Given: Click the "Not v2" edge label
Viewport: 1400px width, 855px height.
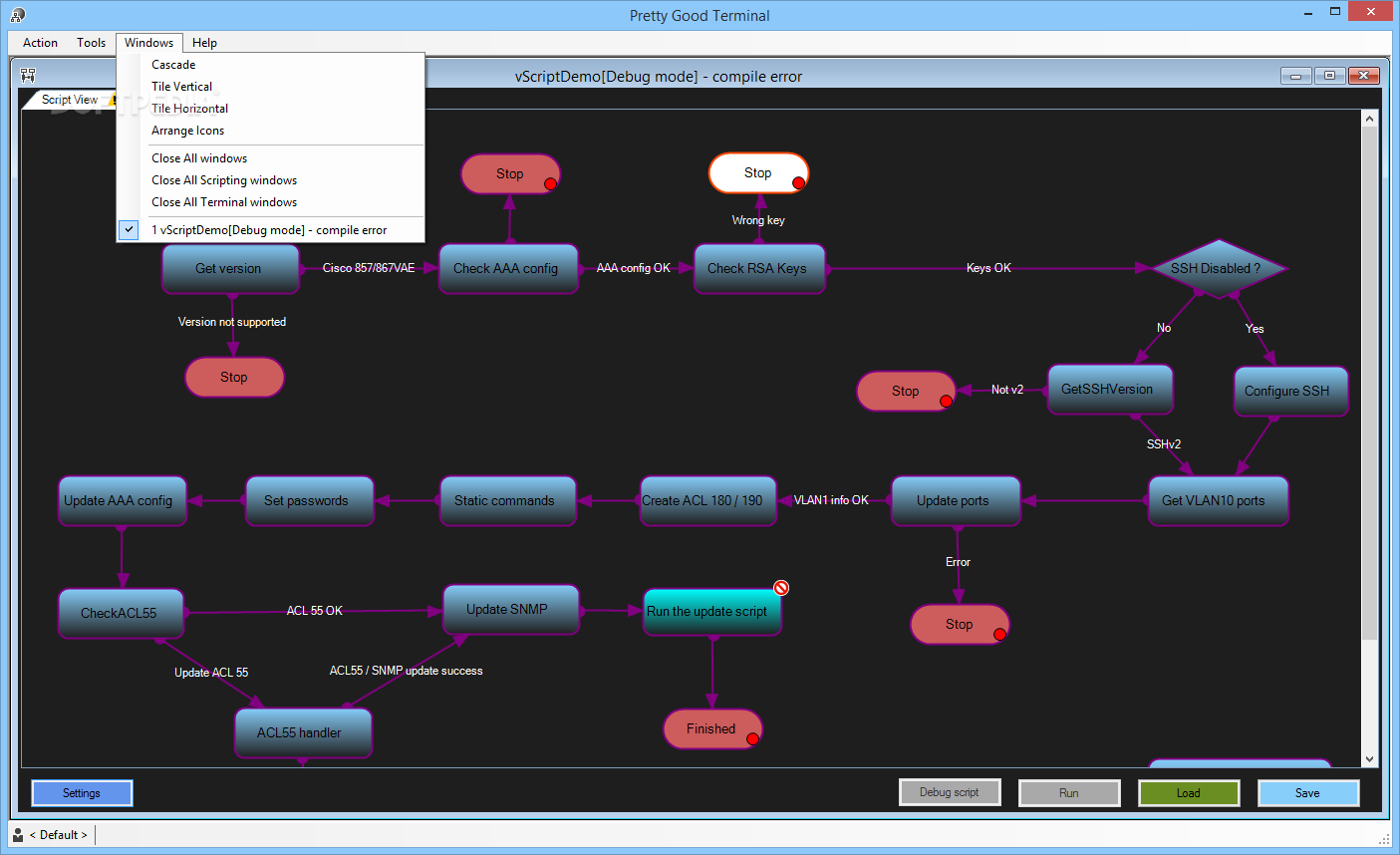Looking at the screenshot, I should point(1007,390).
